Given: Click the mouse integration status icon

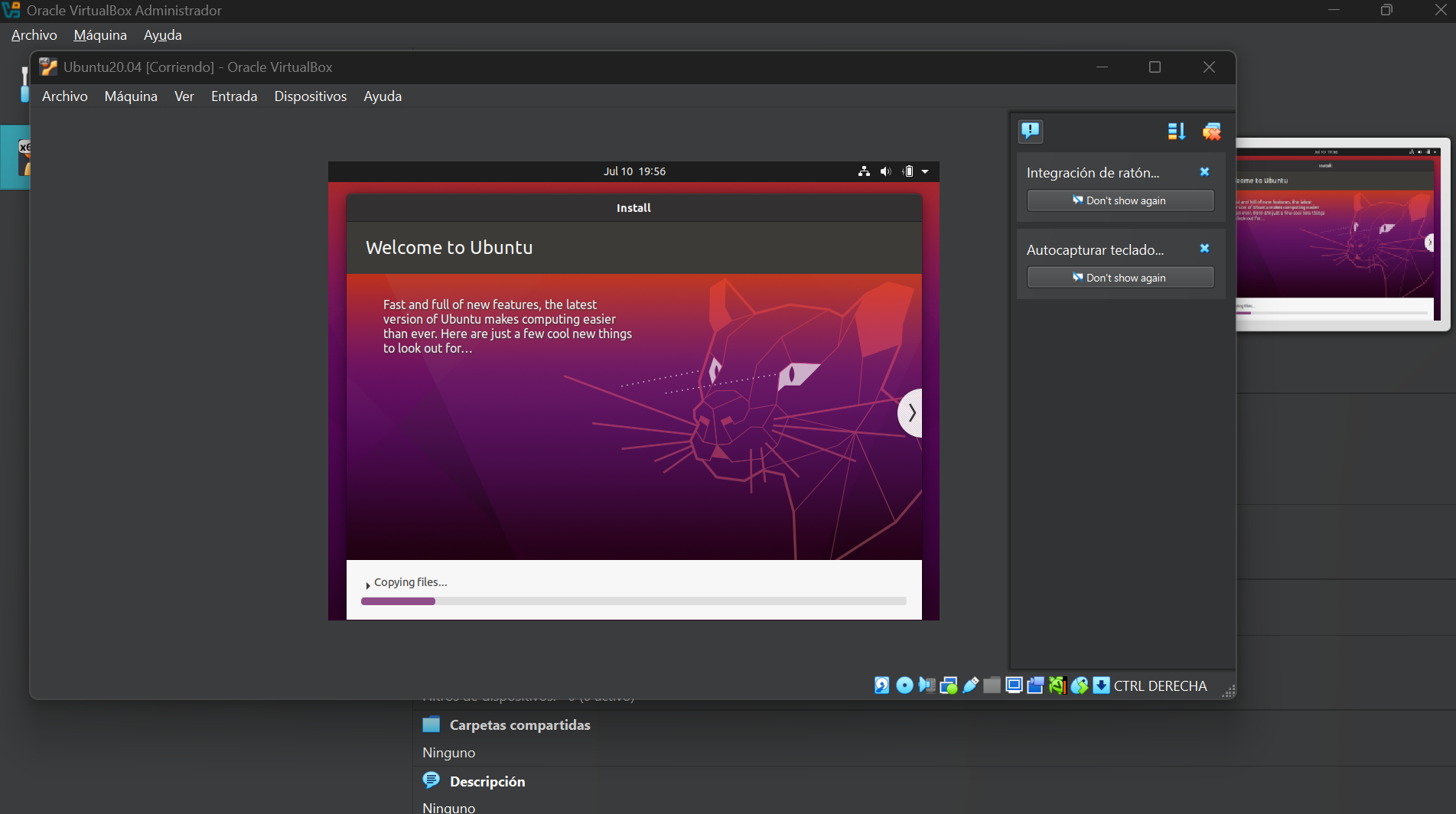Looking at the screenshot, I should 1080,685.
